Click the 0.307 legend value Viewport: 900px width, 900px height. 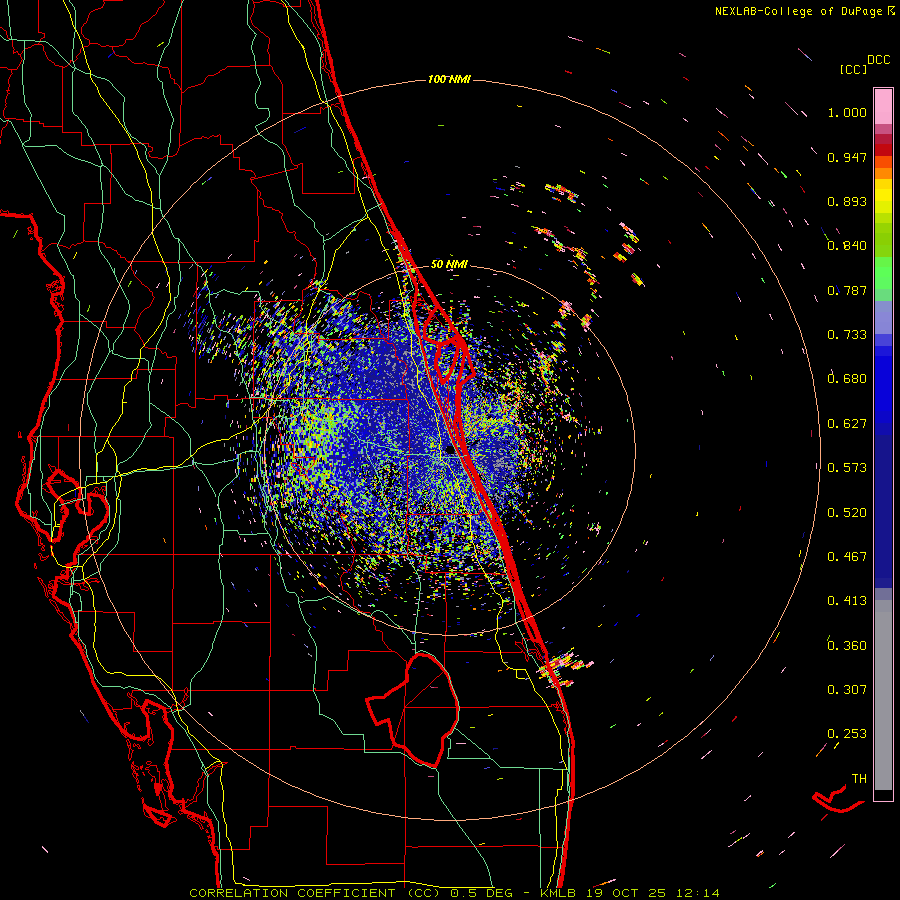point(847,690)
